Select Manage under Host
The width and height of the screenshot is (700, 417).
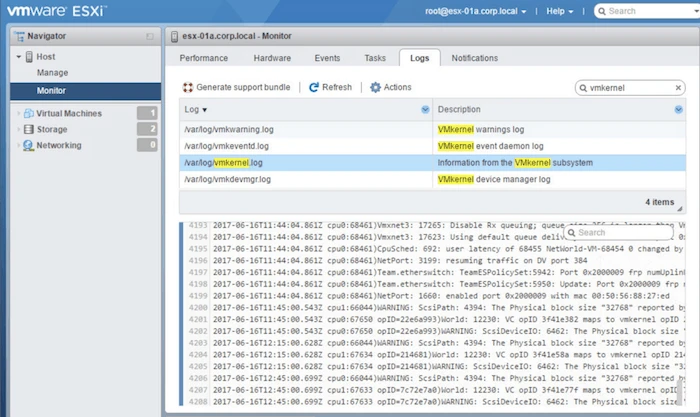tap(53, 72)
